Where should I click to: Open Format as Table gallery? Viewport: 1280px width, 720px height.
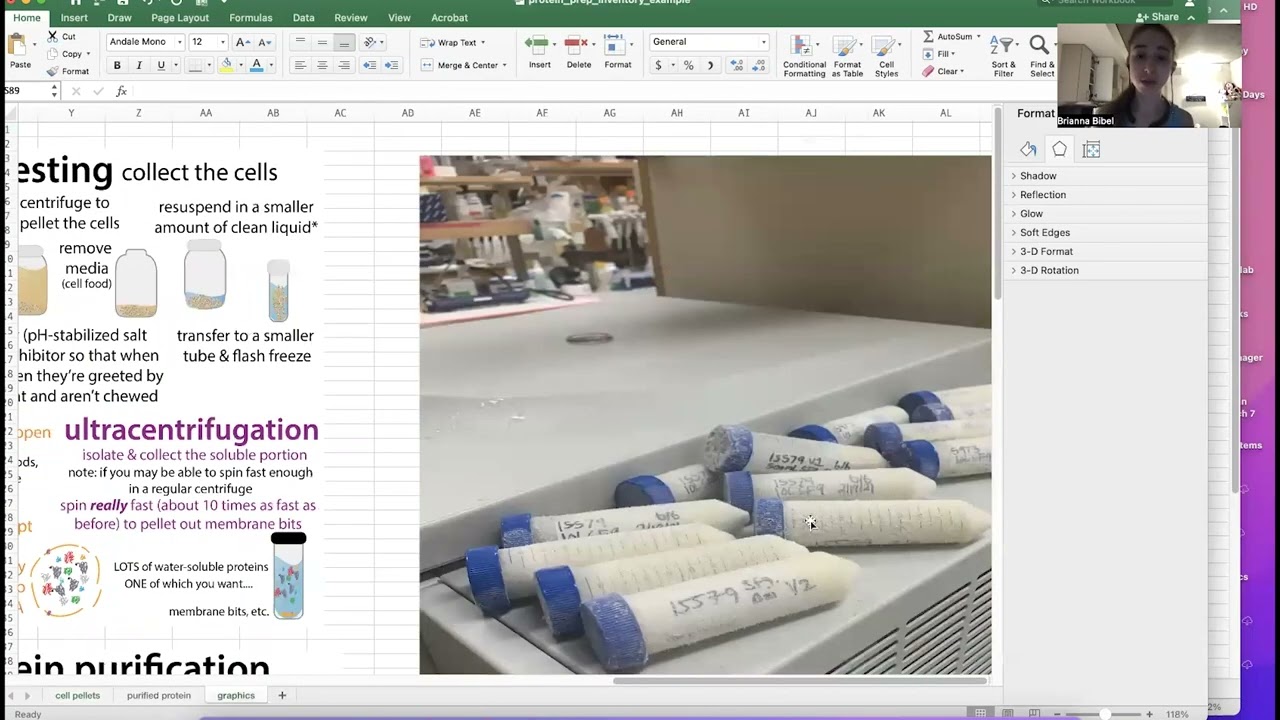[847, 55]
